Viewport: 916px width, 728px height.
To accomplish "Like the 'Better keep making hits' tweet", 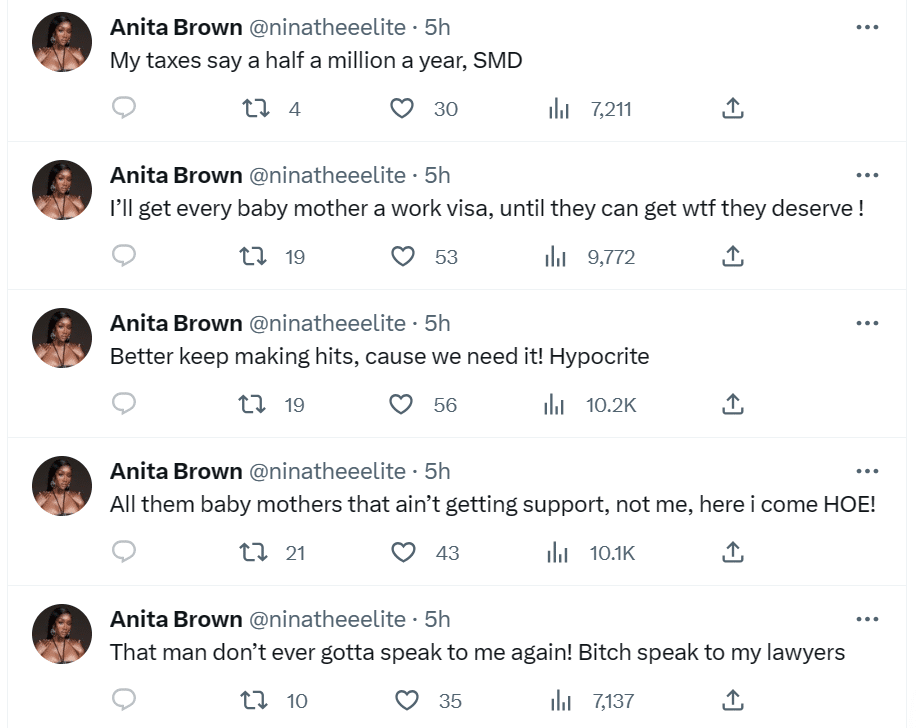I will (401, 405).
